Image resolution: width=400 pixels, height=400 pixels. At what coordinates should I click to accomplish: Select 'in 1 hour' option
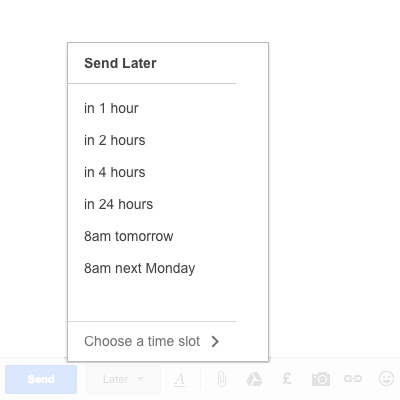[x=111, y=108]
